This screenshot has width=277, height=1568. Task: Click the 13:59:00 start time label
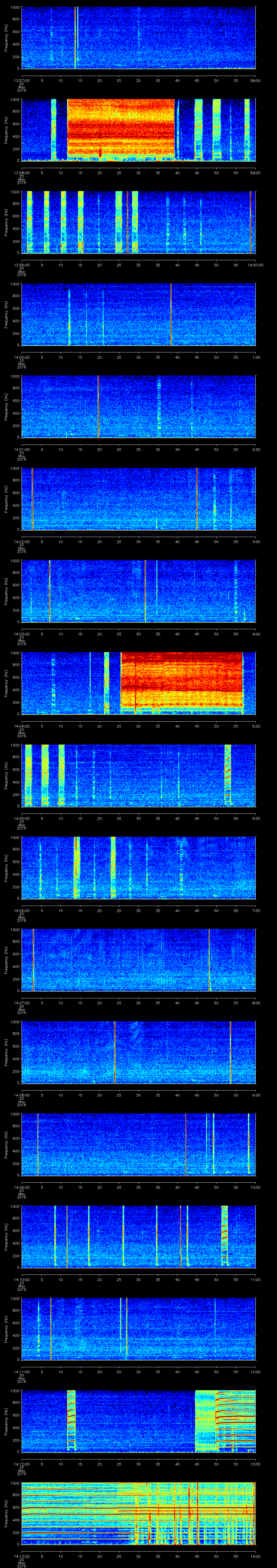tap(21, 265)
